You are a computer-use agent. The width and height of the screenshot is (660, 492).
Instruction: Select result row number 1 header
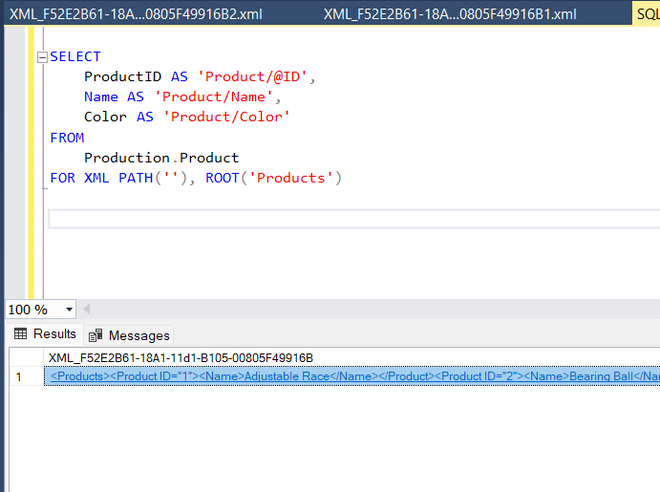[27, 376]
